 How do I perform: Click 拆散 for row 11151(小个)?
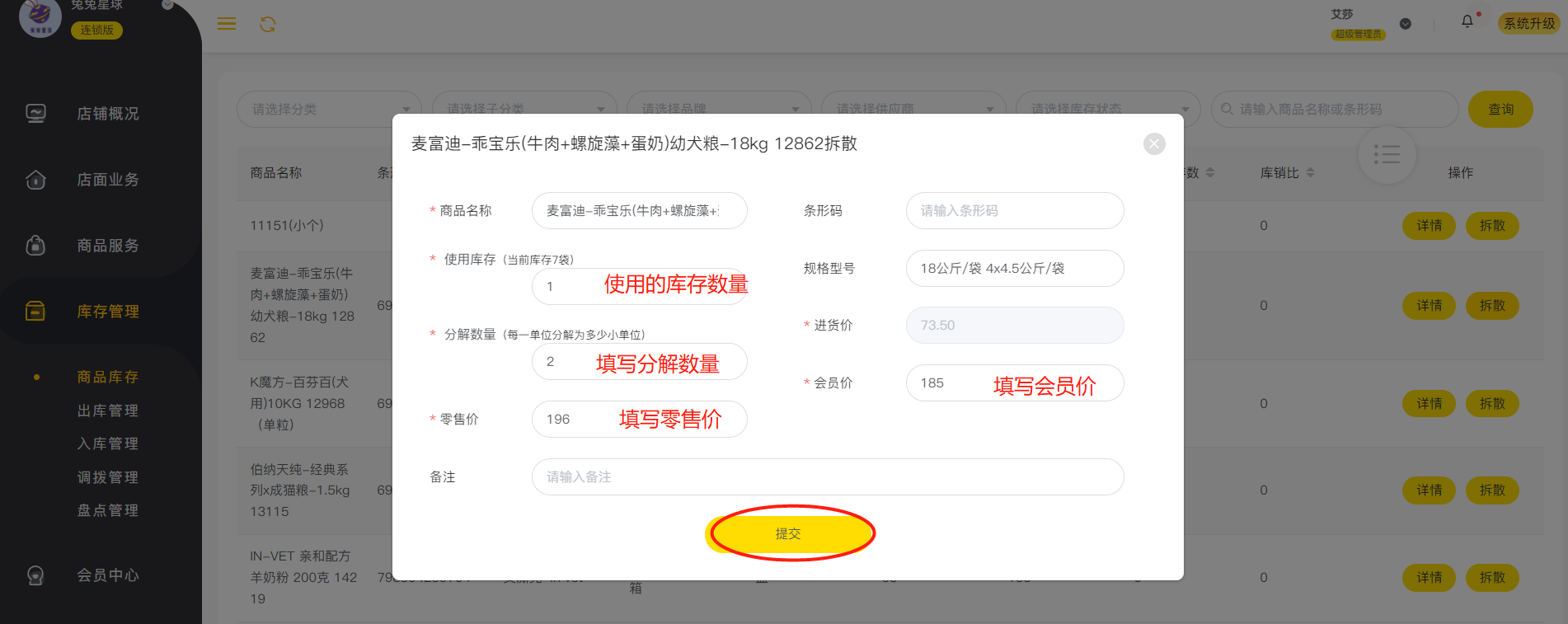tap(1492, 226)
